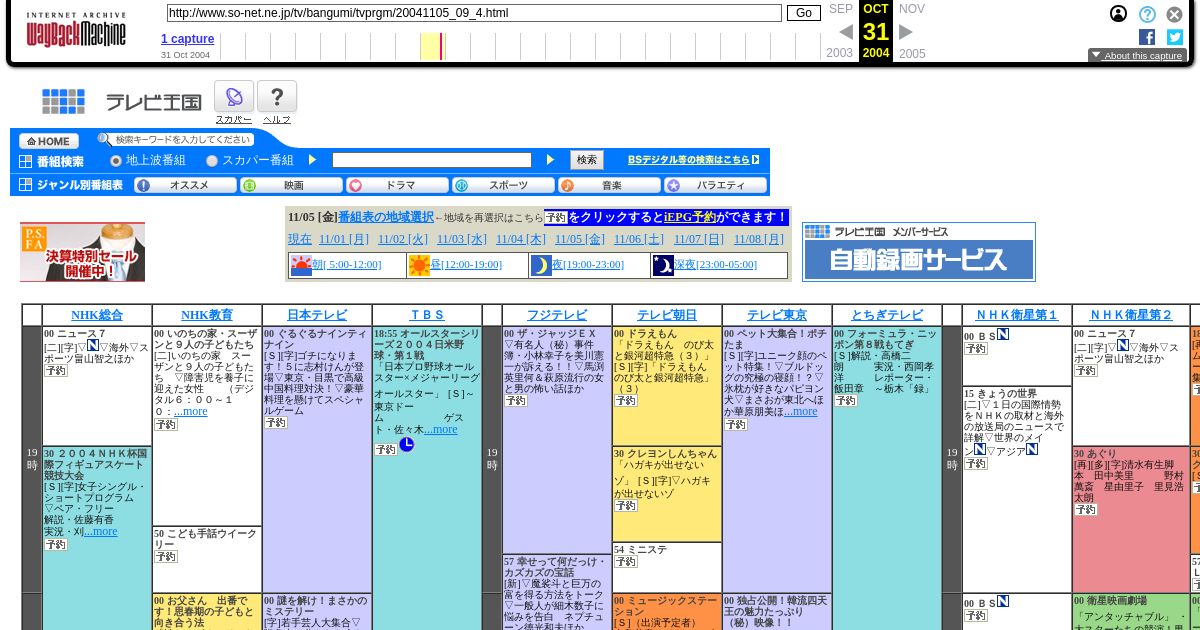1200x630 pixels.
Task: Open the Wayback Machine logo link
Action: click(x=76, y=31)
